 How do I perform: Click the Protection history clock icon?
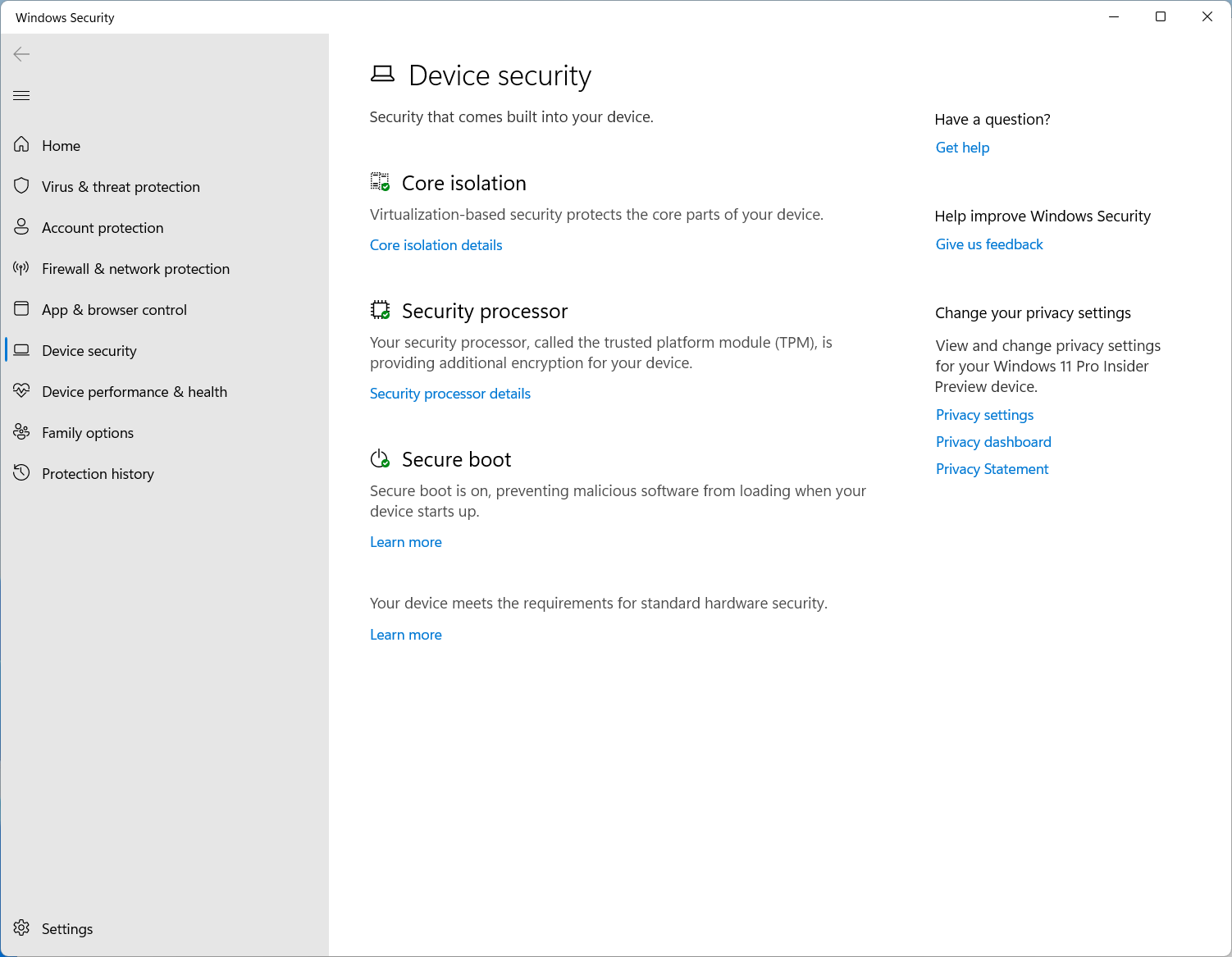click(22, 473)
